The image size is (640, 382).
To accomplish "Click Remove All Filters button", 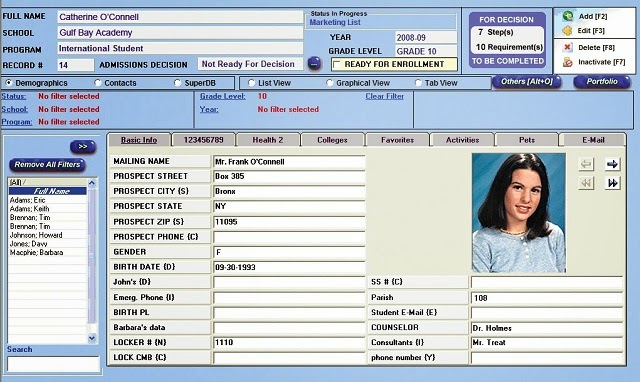I will pyautogui.click(x=47, y=164).
